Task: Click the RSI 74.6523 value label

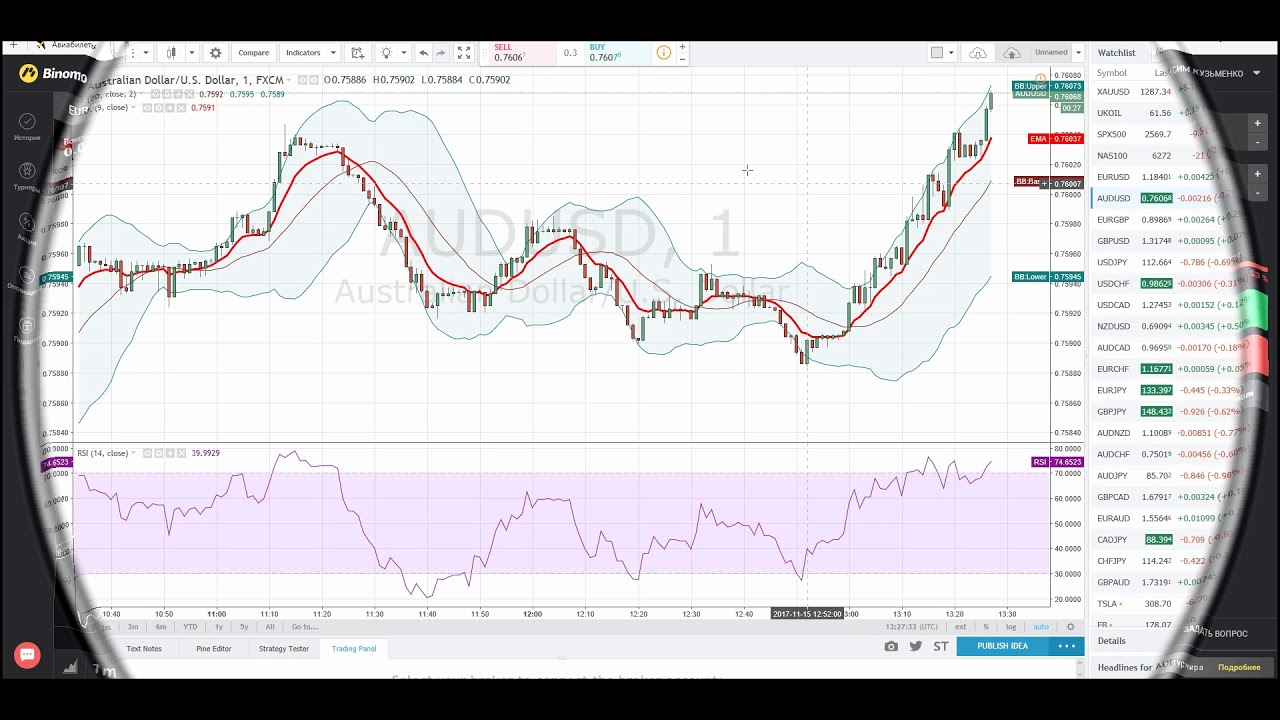Action: pyautogui.click(x=1057, y=462)
